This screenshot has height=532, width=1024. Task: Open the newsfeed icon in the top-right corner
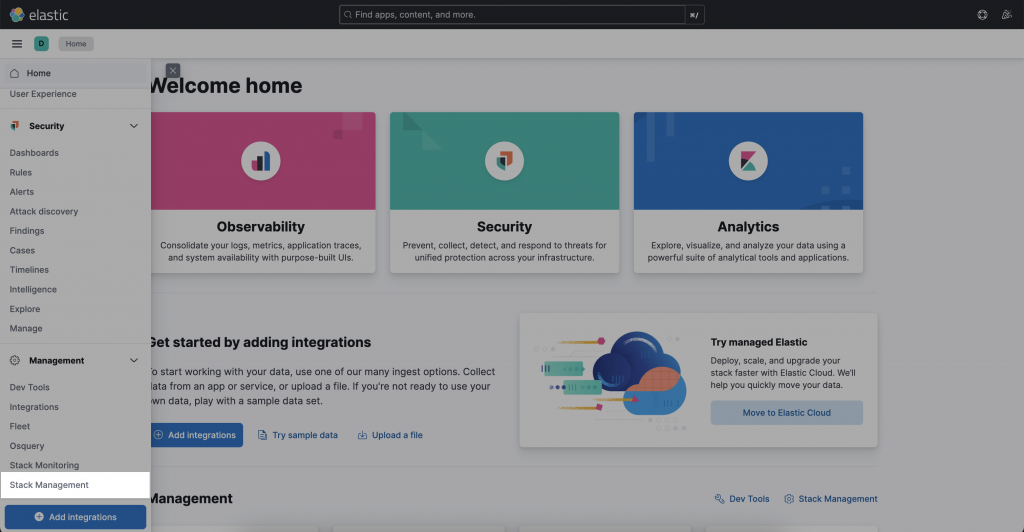coord(1006,14)
